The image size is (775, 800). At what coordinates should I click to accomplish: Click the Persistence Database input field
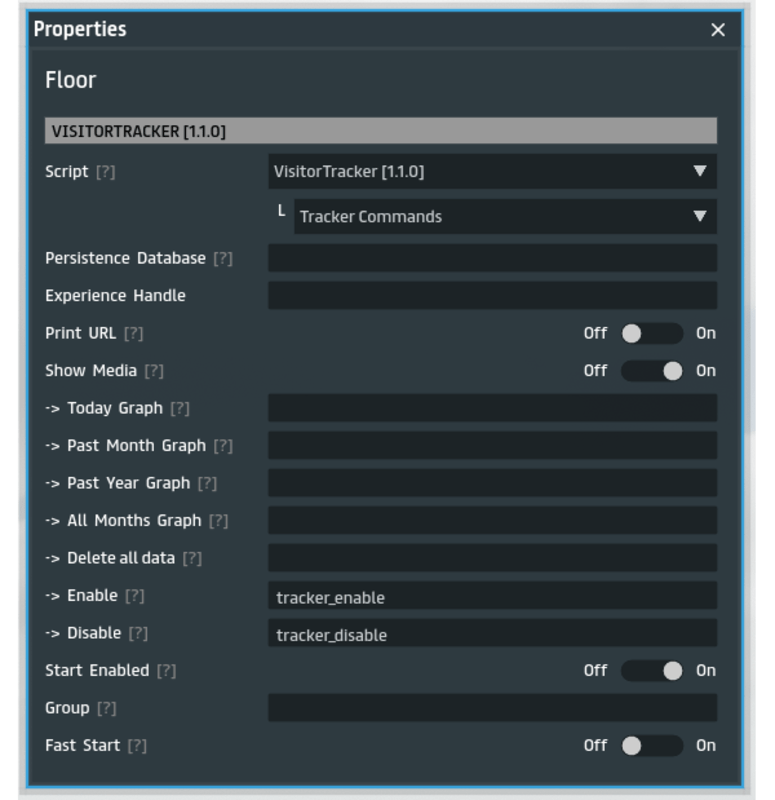(x=491, y=258)
